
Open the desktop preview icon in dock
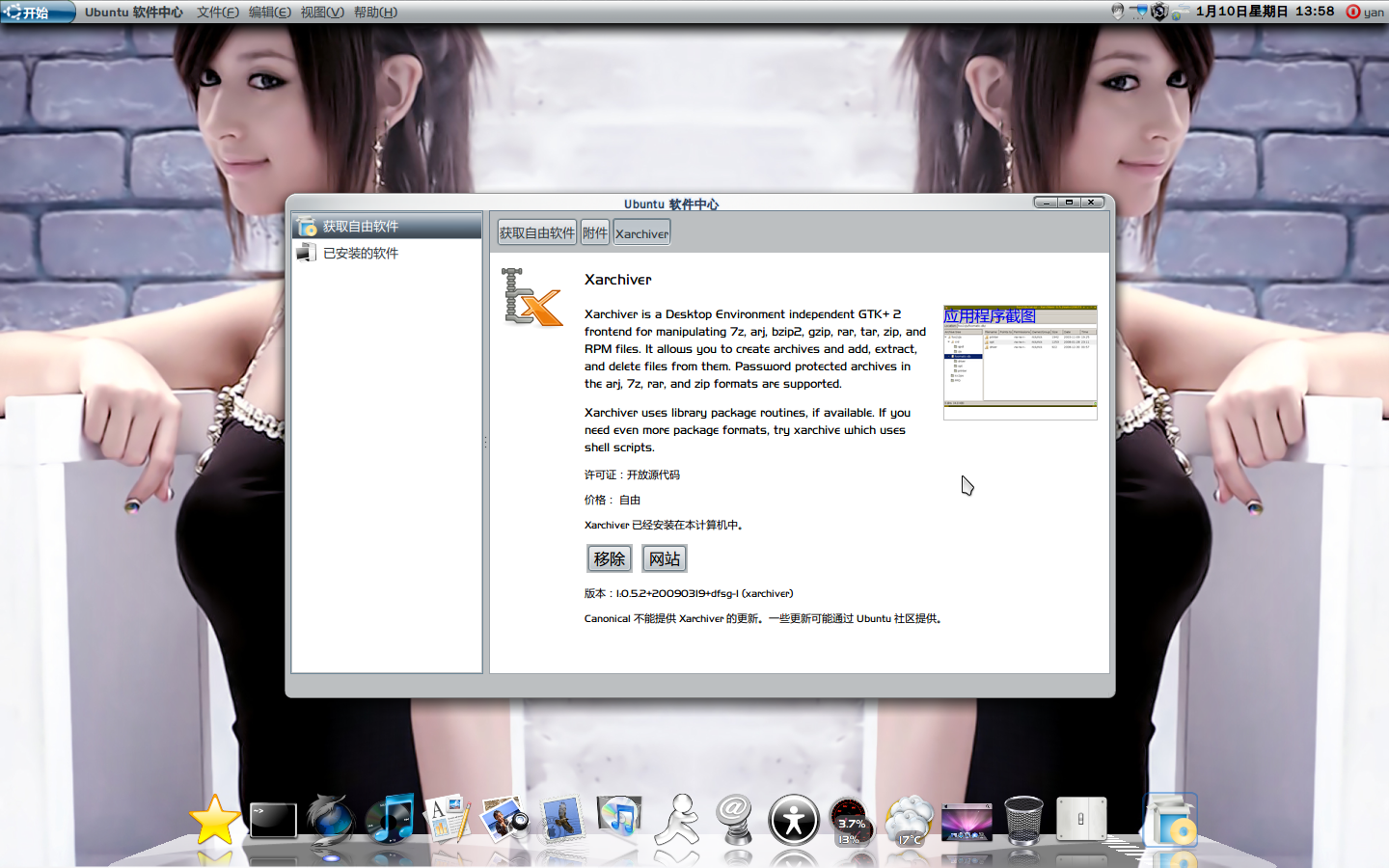pos(967,822)
